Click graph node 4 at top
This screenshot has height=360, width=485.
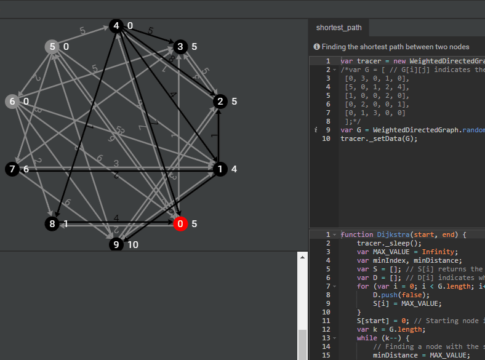click(x=116, y=26)
